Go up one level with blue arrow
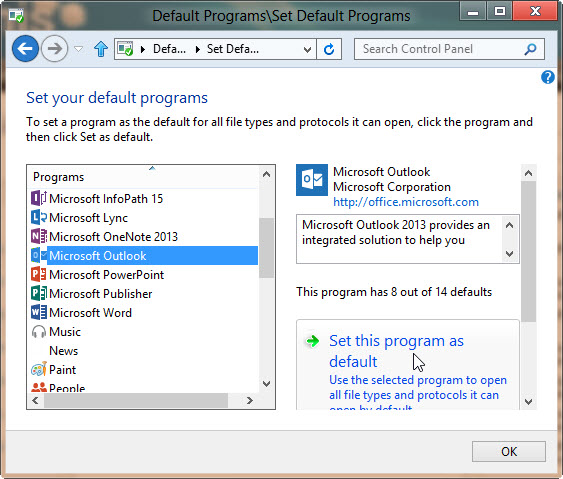The height and width of the screenshot is (479, 563). click(101, 49)
